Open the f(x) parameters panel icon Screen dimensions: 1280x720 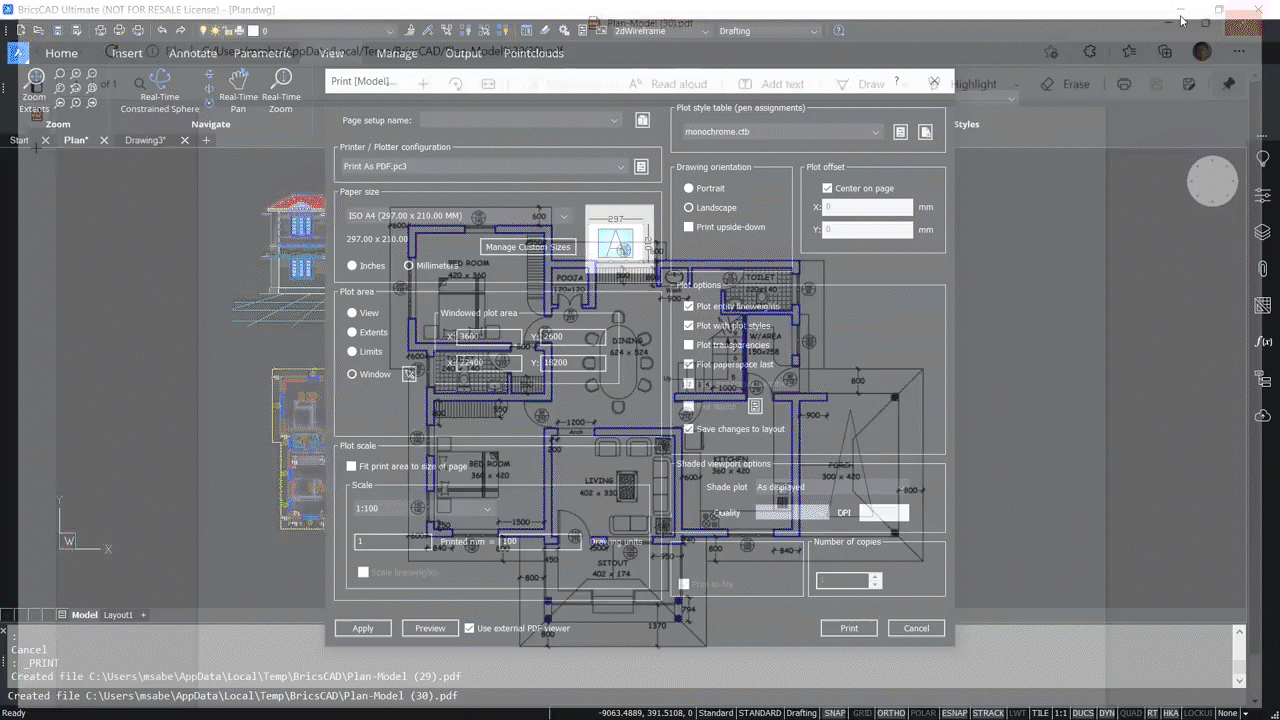point(1263,342)
